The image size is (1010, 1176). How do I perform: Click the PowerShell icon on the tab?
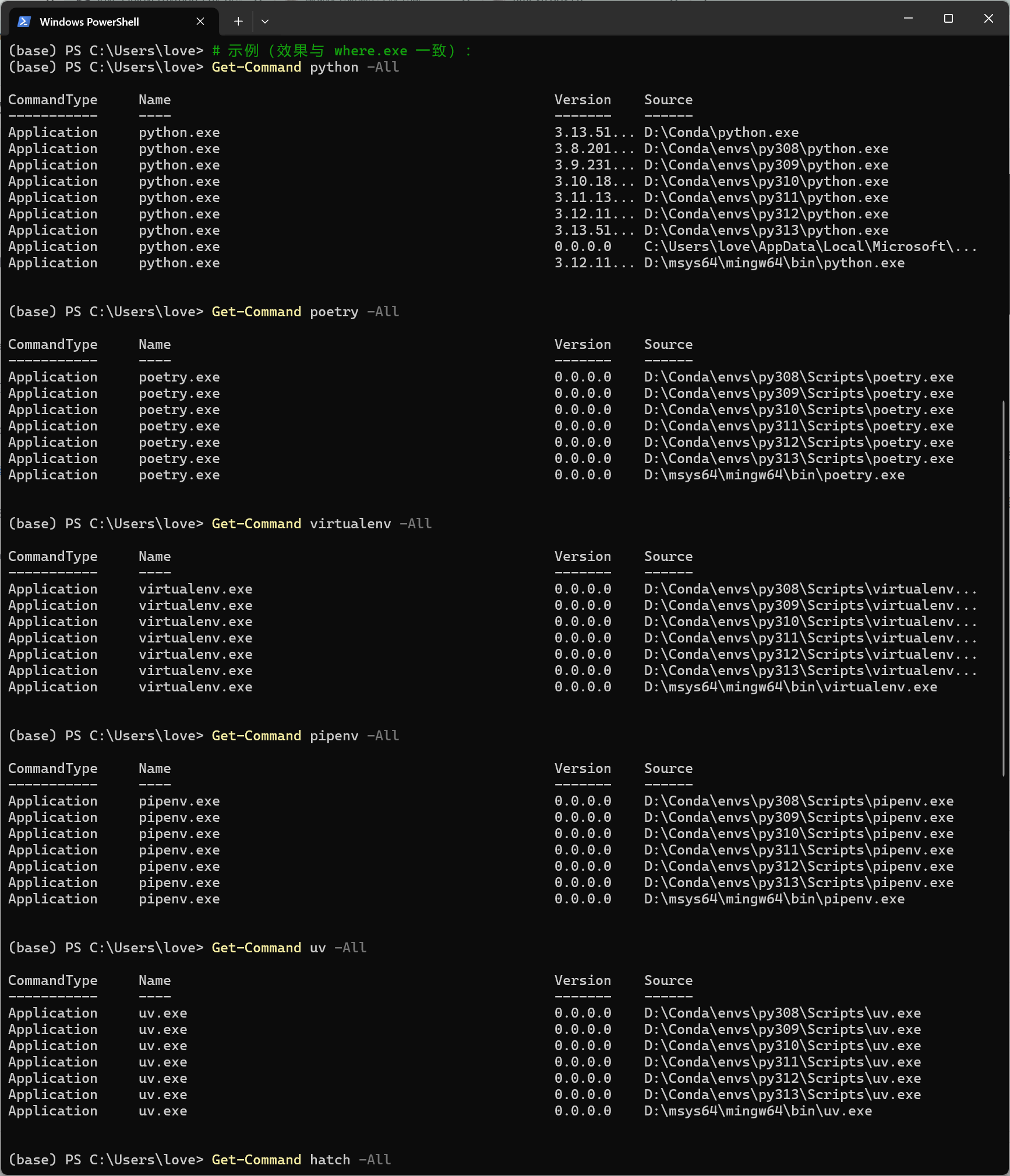(23, 21)
